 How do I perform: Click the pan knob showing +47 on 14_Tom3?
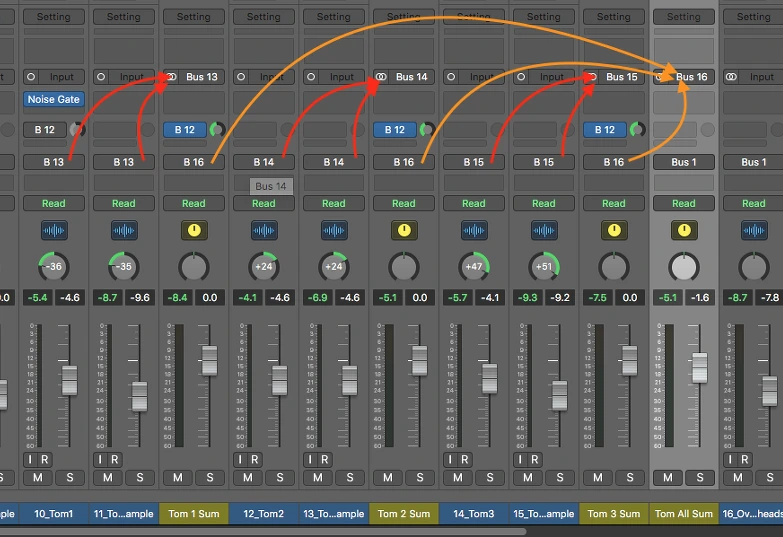[474, 267]
